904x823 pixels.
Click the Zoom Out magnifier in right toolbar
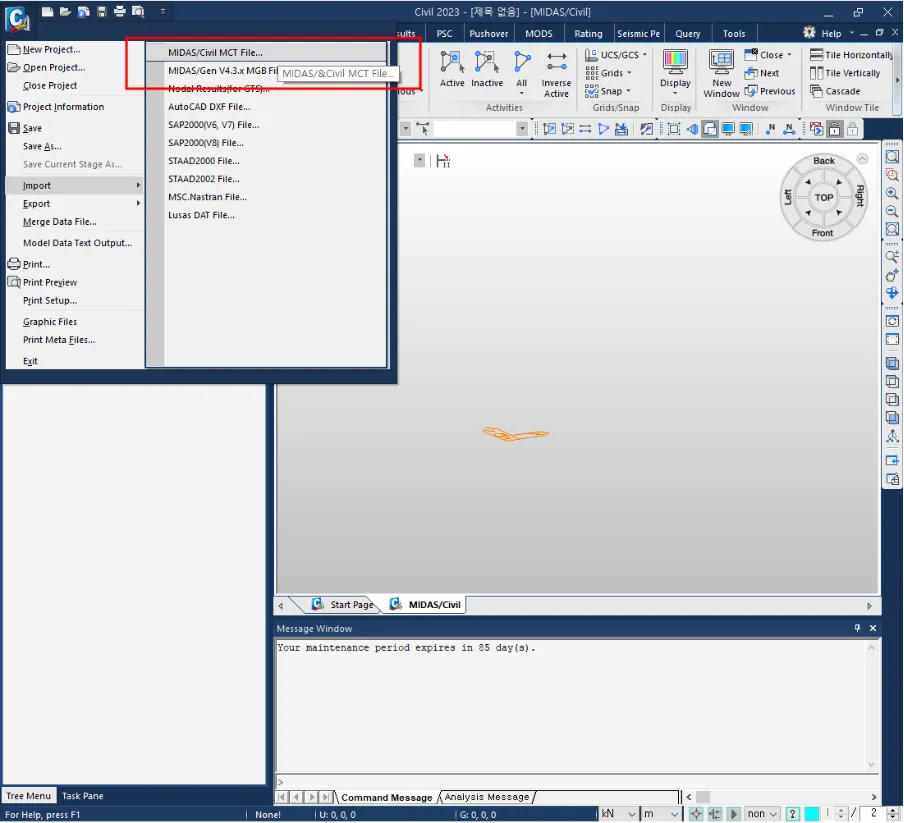click(892, 212)
